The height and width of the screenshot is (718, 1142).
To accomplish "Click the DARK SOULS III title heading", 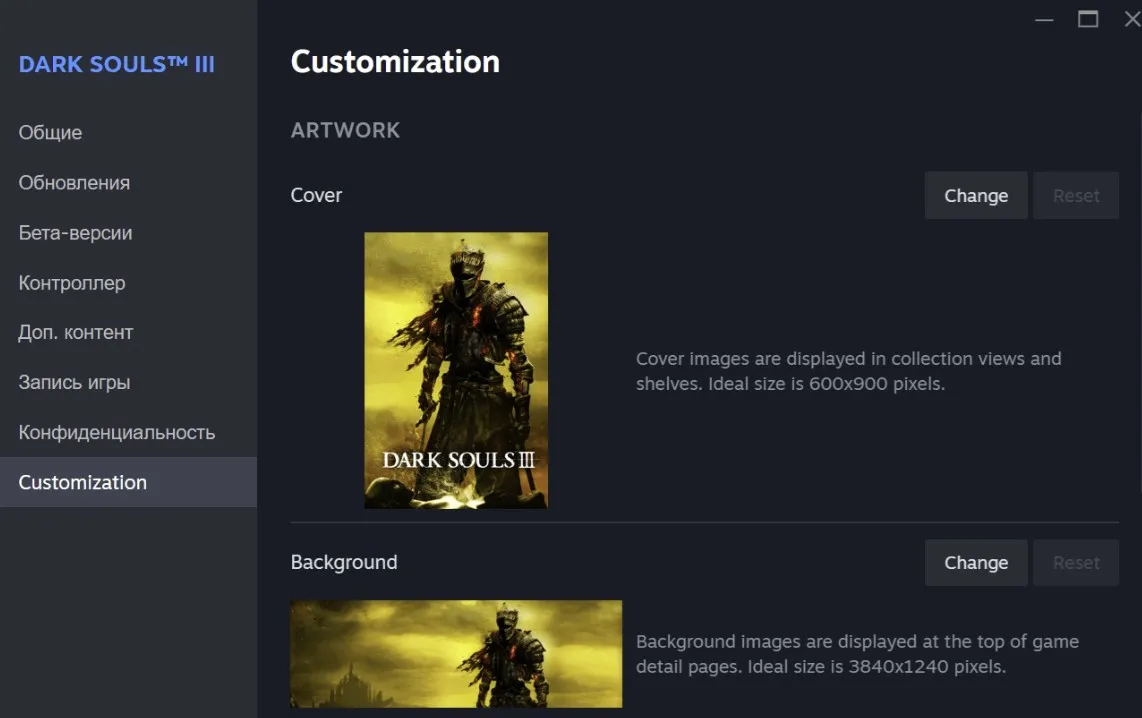I will pyautogui.click(x=117, y=64).
